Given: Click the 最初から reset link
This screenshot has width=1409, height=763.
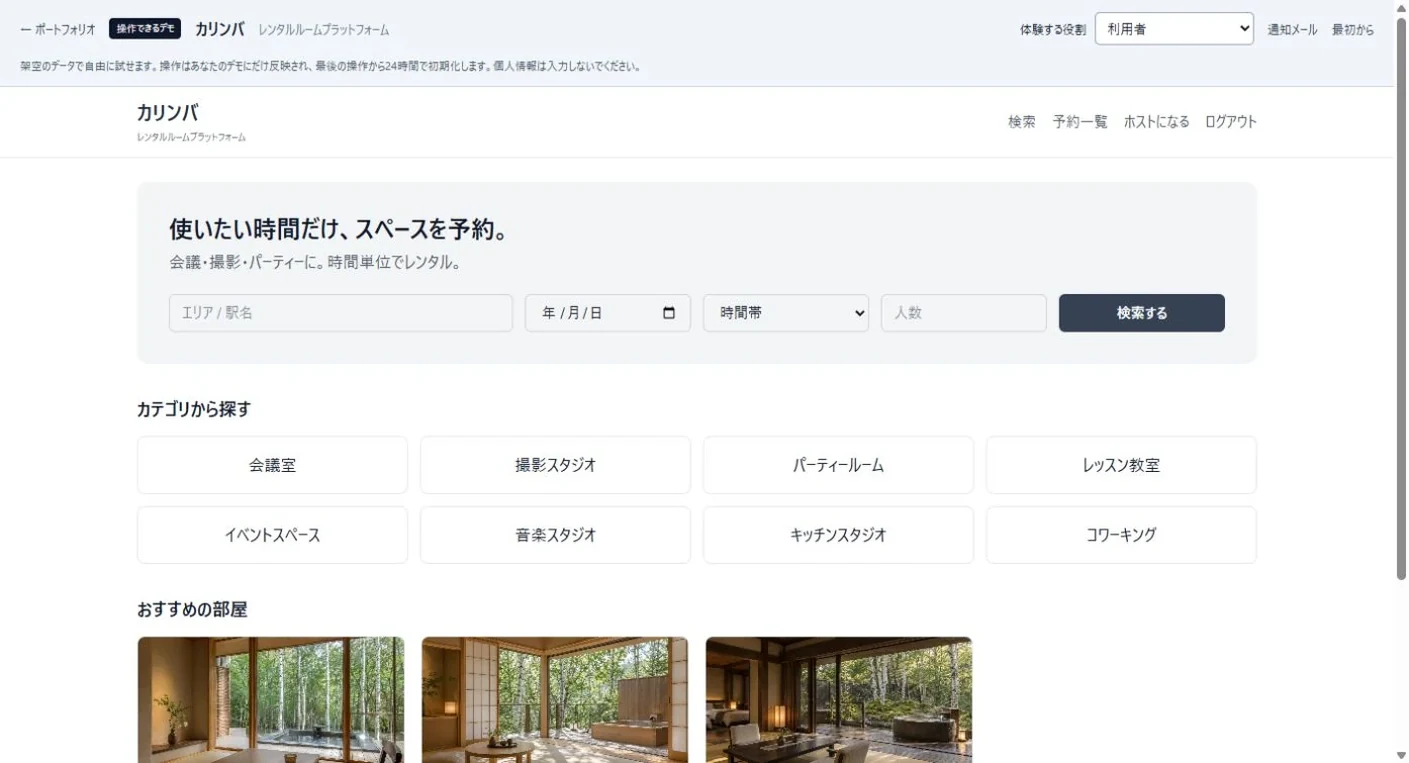Looking at the screenshot, I should point(1352,29).
